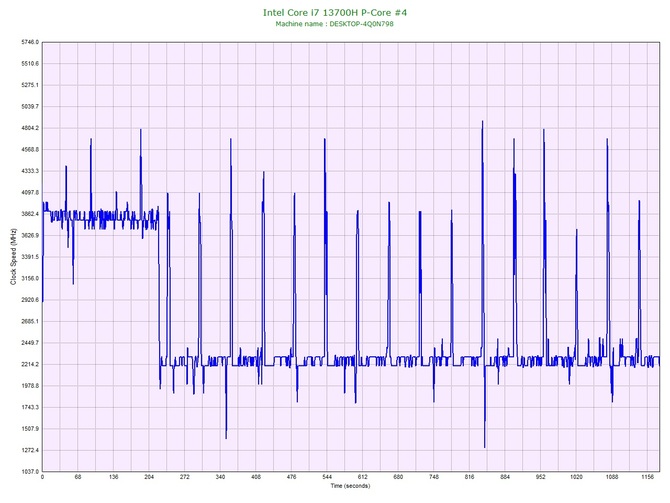Click the x-axis tick label 884
Viewport: 670px width, 503px height.
(x=505, y=477)
